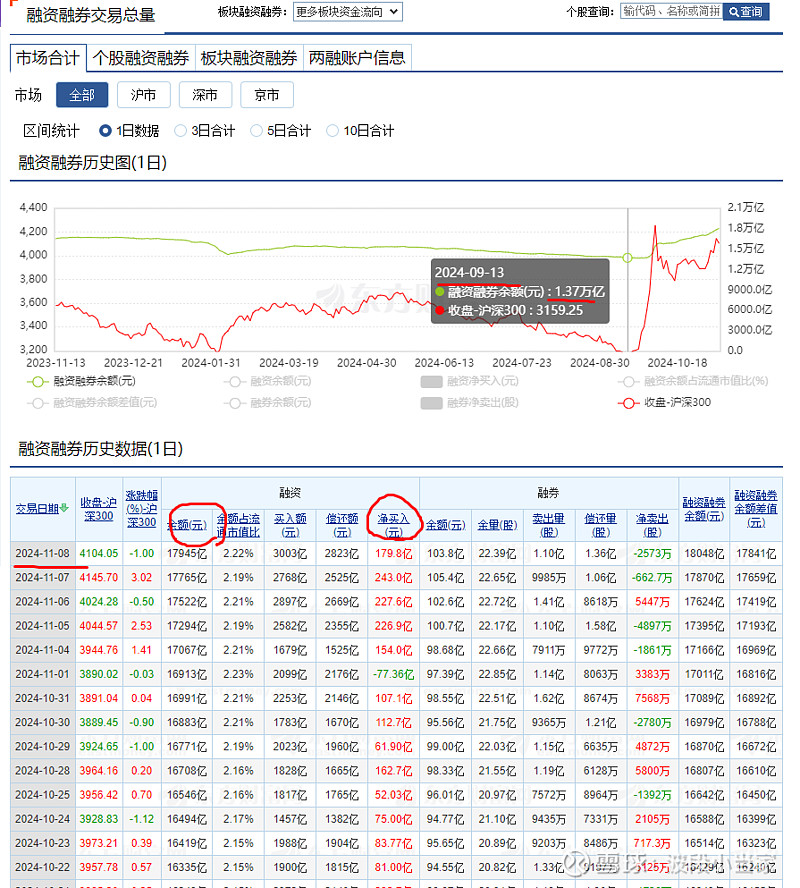Image resolution: width=800 pixels, height=888 pixels.
Task: Switch to the 个股融资融券 tab
Action: (x=141, y=58)
